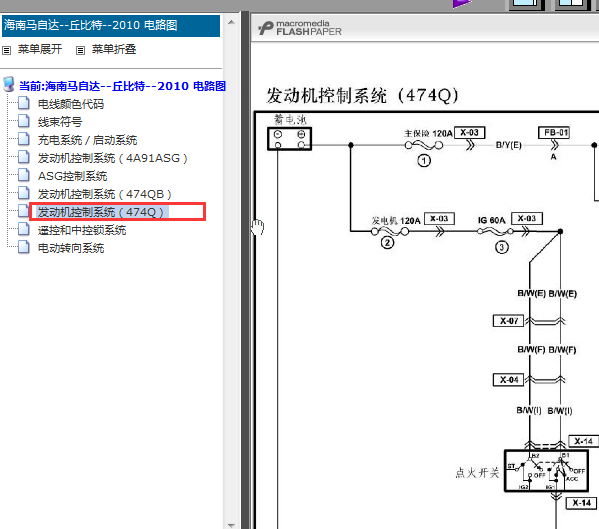Screen dimensions: 599x529
Task: Click the X-14 connector box above the ignition switch
Action: click(583, 441)
